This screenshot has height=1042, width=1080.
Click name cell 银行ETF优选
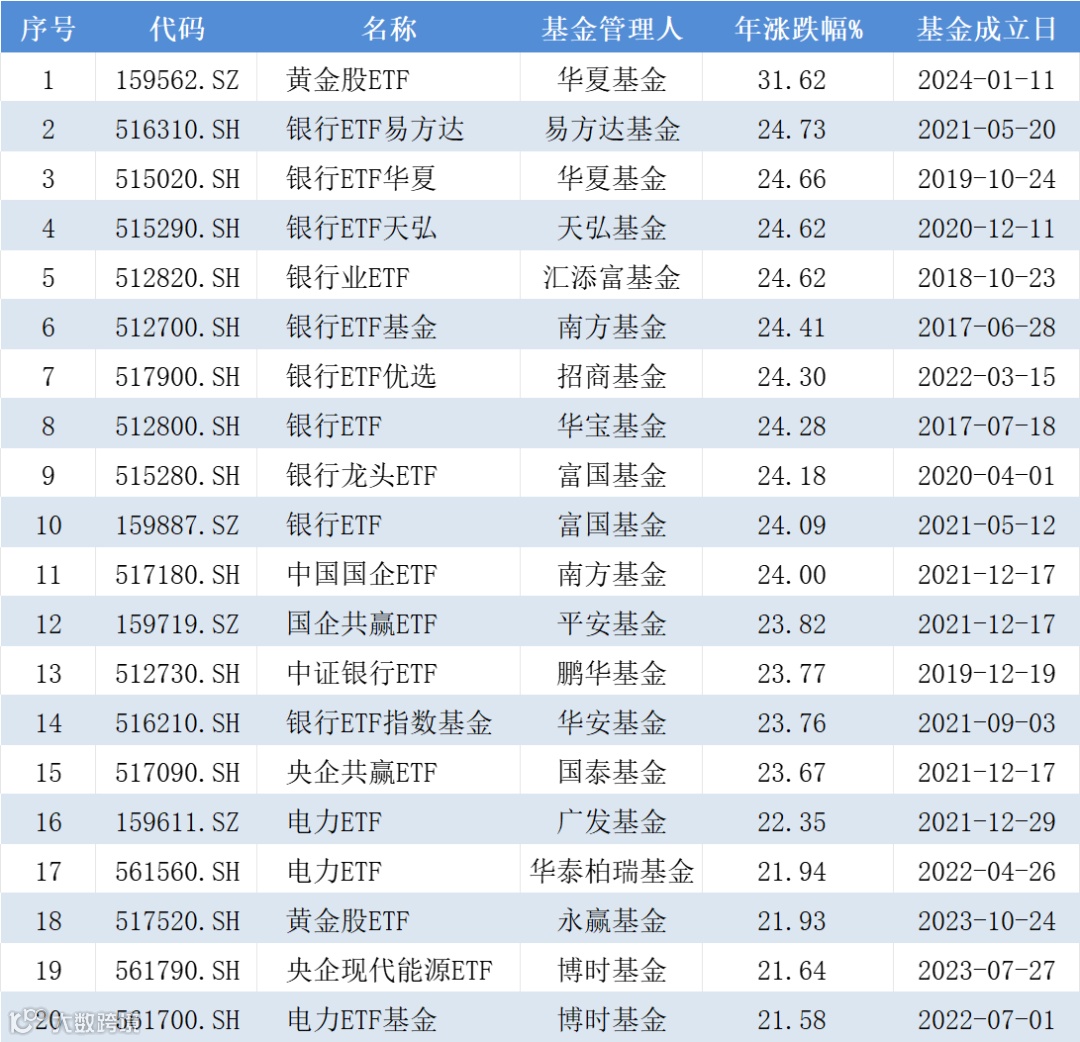362,377
